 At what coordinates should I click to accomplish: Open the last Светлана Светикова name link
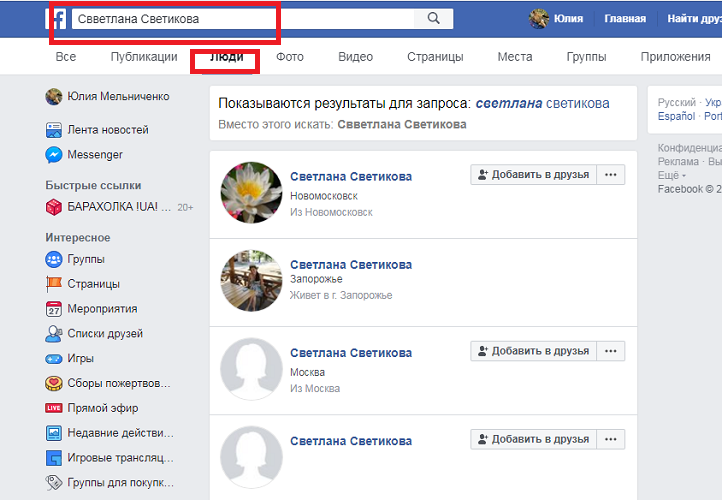(x=351, y=441)
